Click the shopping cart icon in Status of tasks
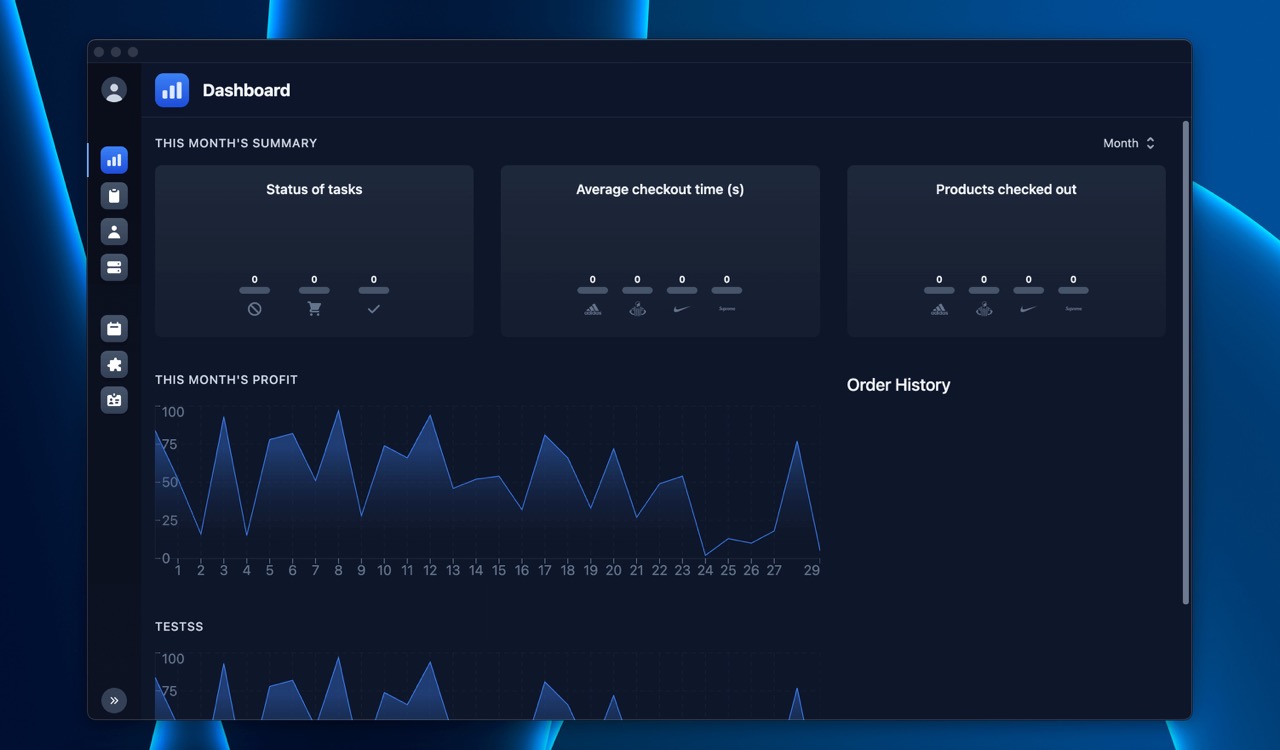This screenshot has width=1280, height=750. click(314, 309)
